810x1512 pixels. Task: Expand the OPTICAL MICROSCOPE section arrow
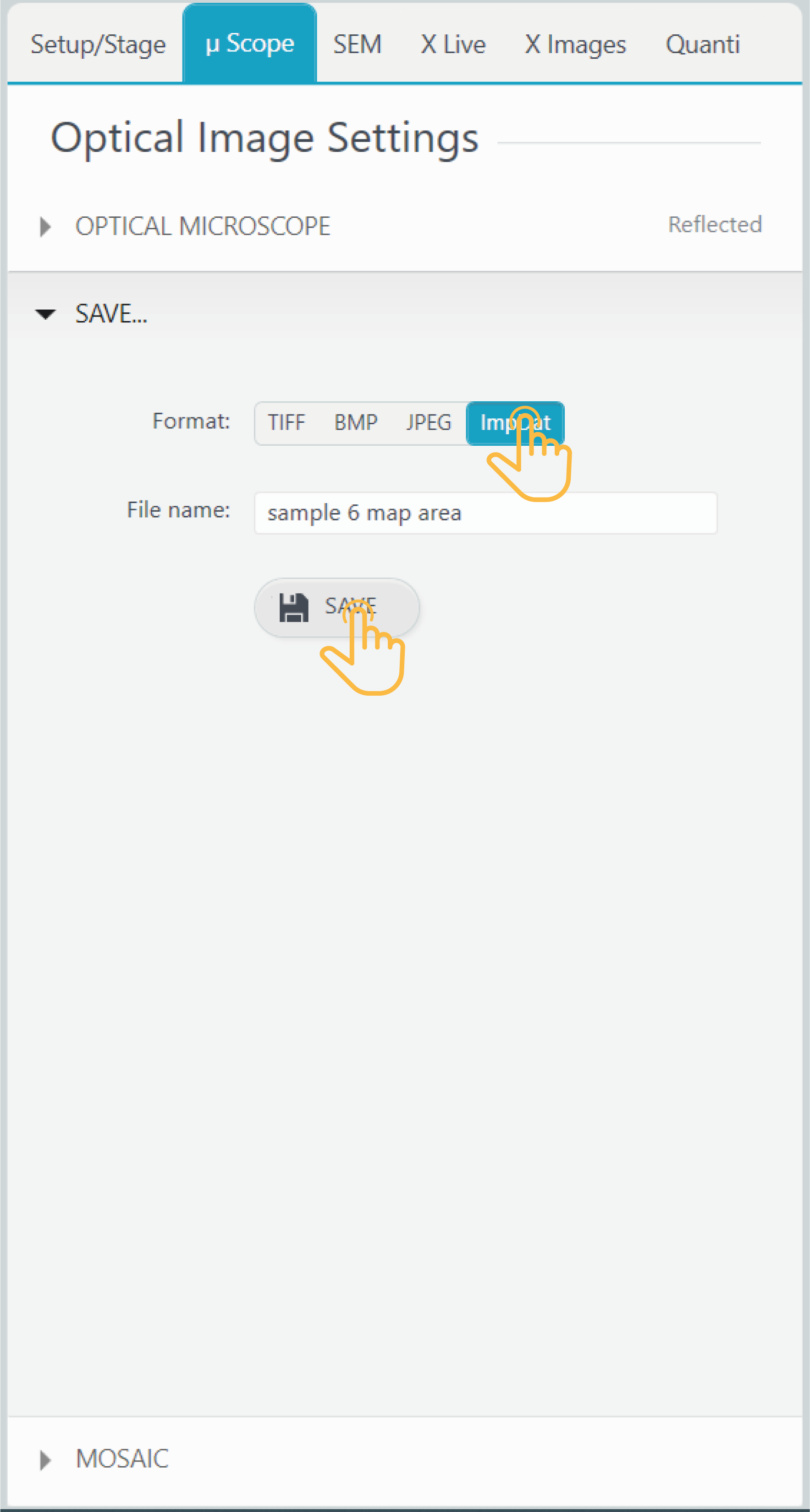(45, 227)
